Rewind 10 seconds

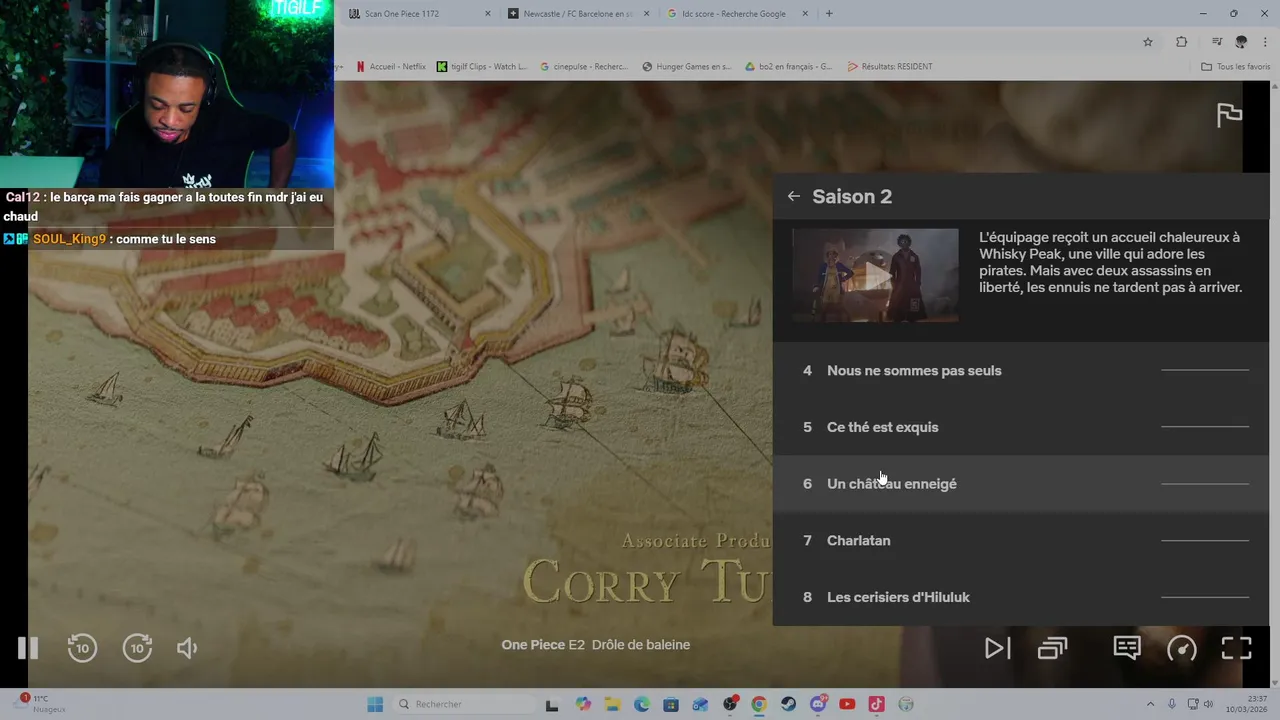click(82, 648)
